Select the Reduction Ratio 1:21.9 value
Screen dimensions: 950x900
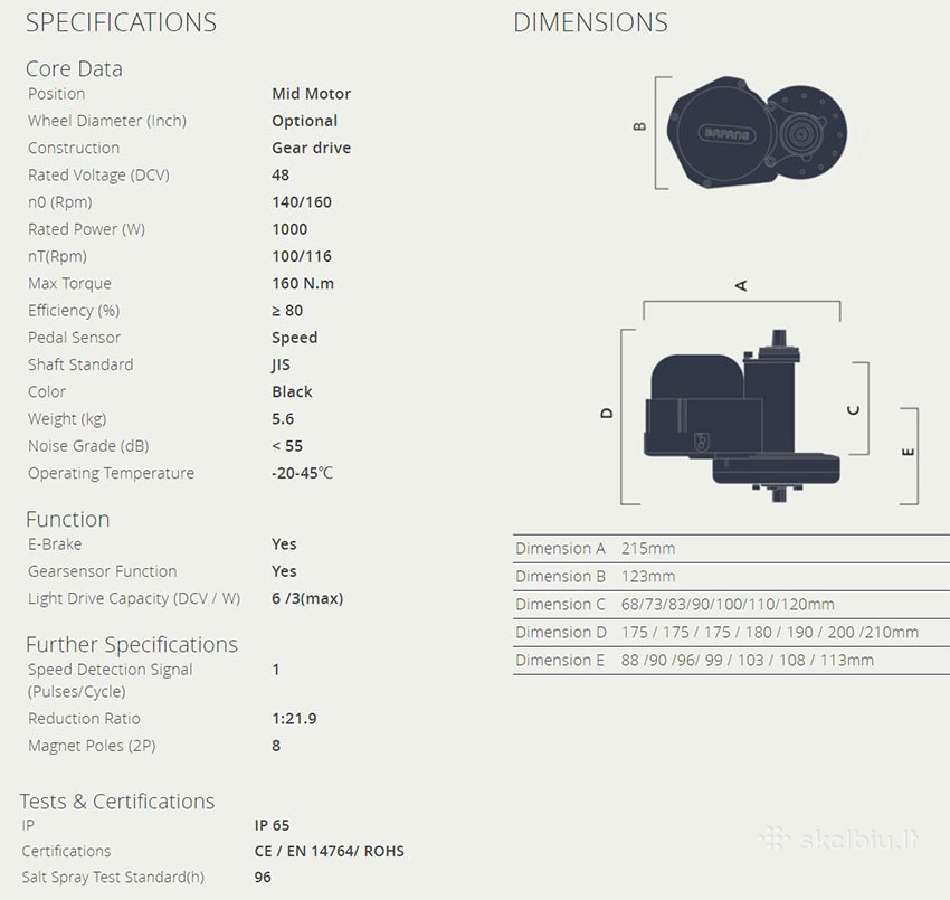coord(294,718)
